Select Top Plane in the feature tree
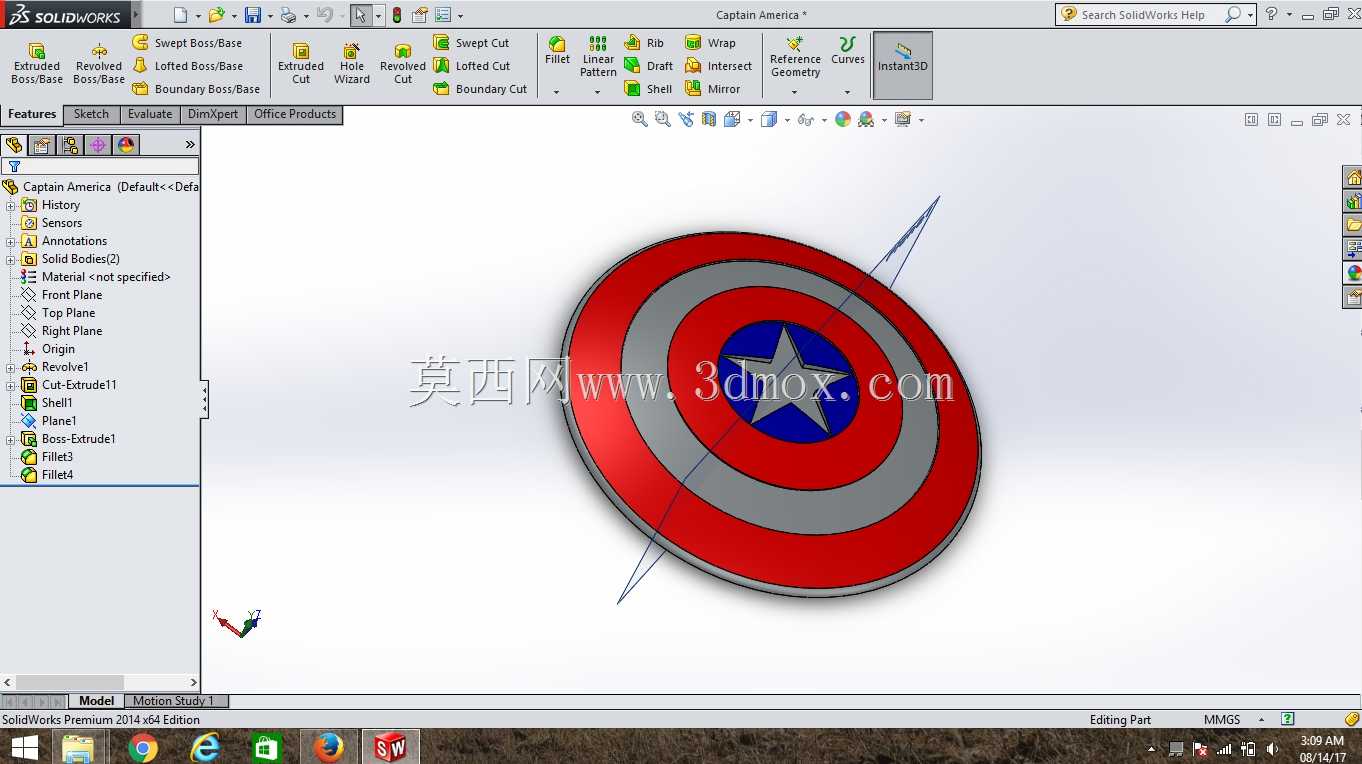 pos(68,313)
